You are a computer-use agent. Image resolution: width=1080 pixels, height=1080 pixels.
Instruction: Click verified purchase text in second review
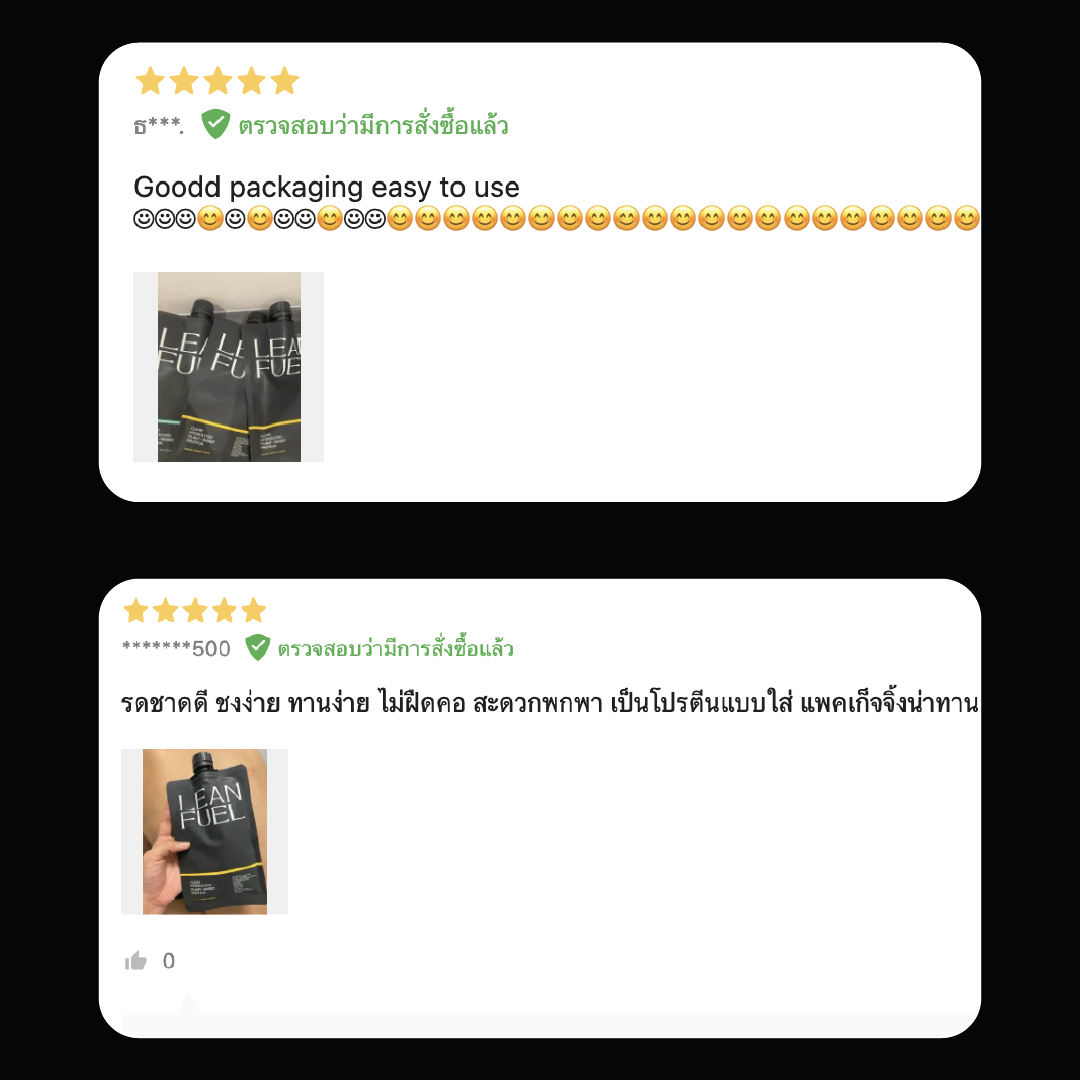coord(395,647)
